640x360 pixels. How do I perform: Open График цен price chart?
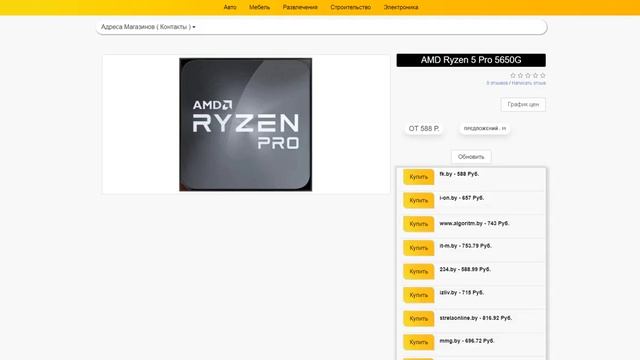pos(523,104)
